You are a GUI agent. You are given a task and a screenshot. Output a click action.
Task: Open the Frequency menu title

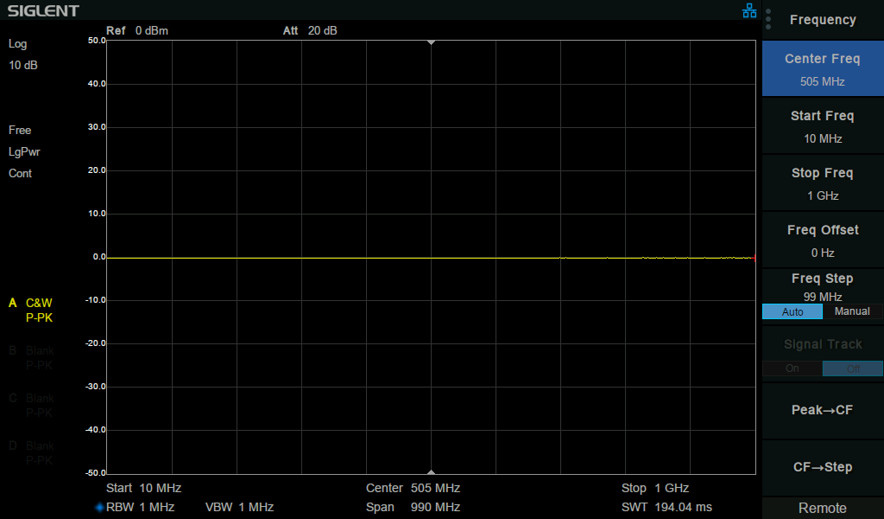(x=823, y=20)
